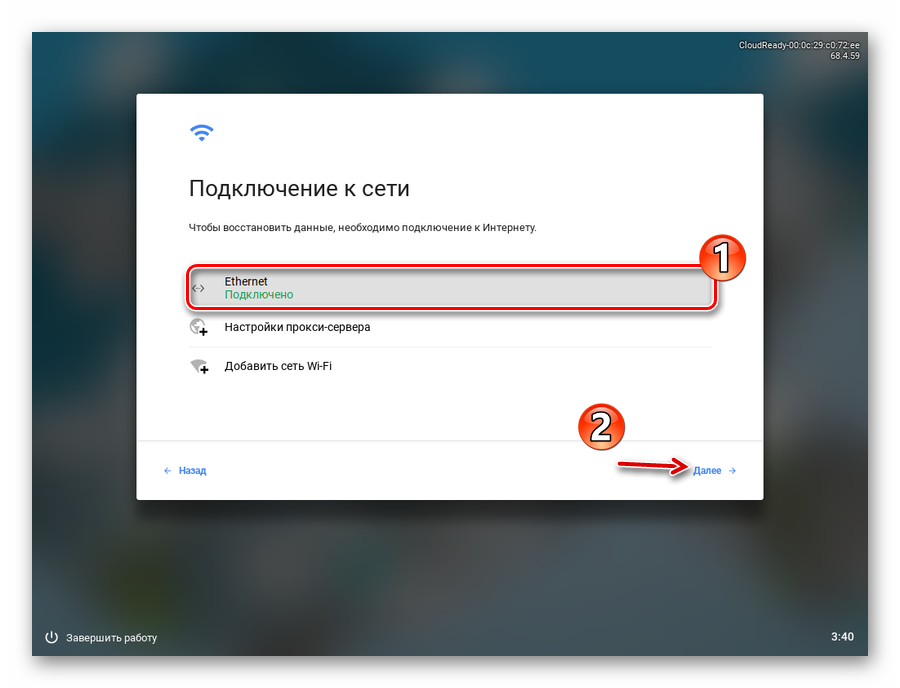Go forward with the Далее link
This screenshot has width=900, height=688.
(707, 471)
